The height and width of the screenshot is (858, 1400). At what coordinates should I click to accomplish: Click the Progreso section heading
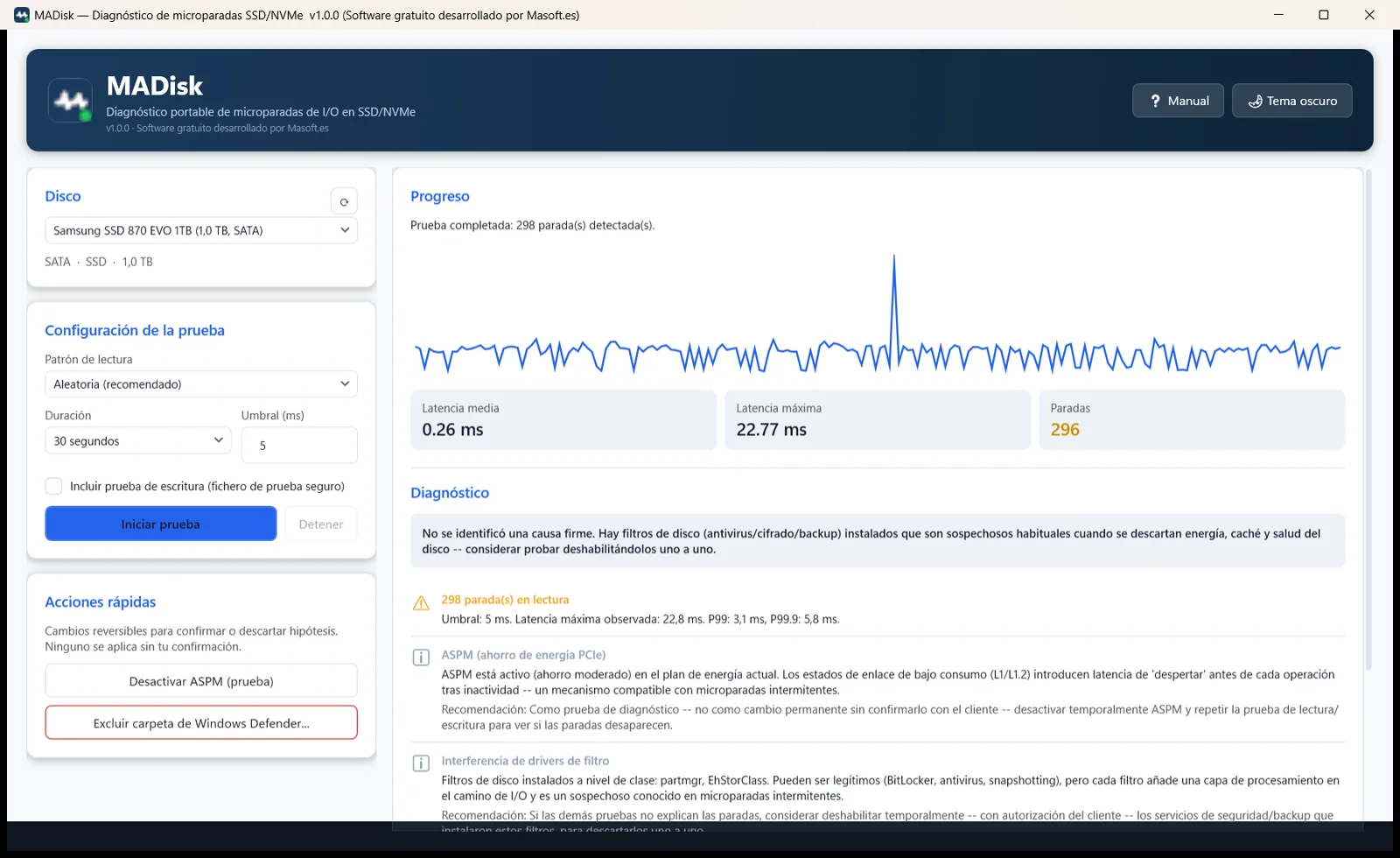[440, 196]
